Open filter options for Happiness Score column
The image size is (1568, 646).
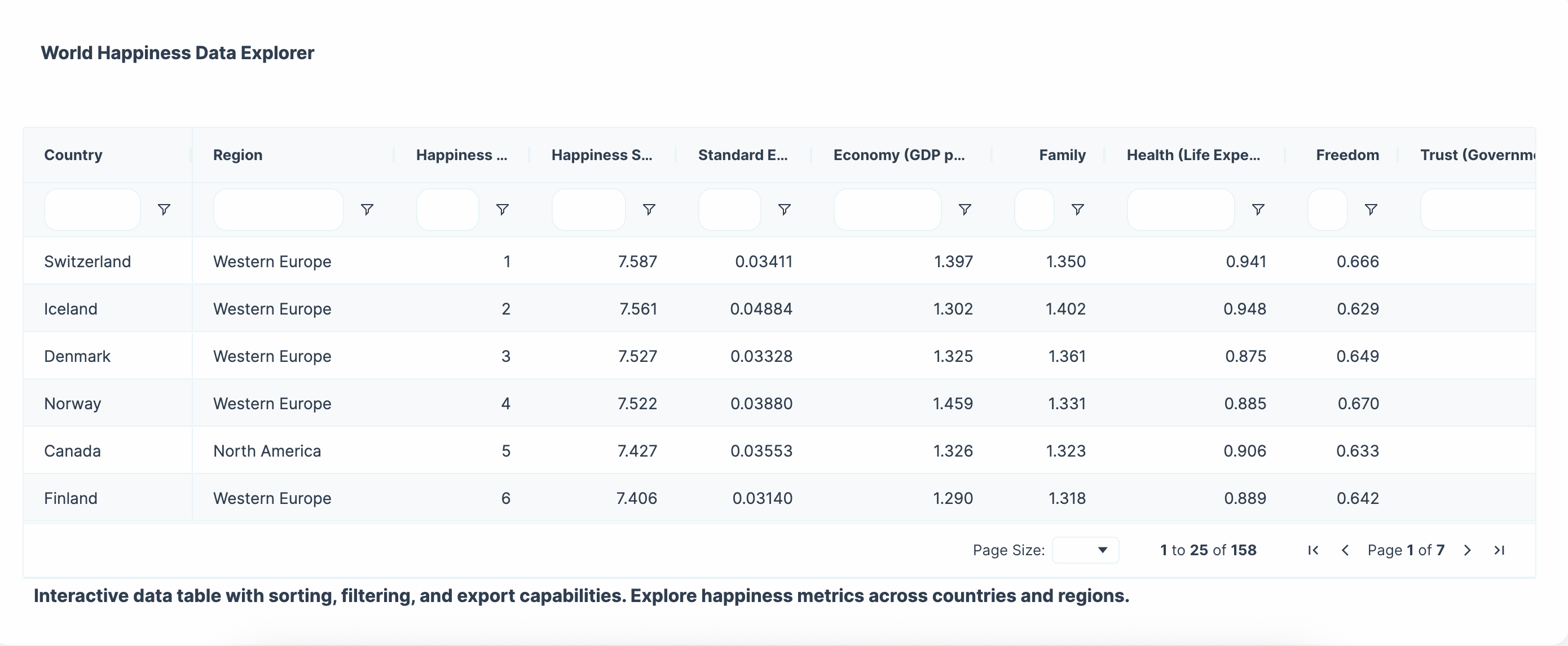click(x=649, y=209)
